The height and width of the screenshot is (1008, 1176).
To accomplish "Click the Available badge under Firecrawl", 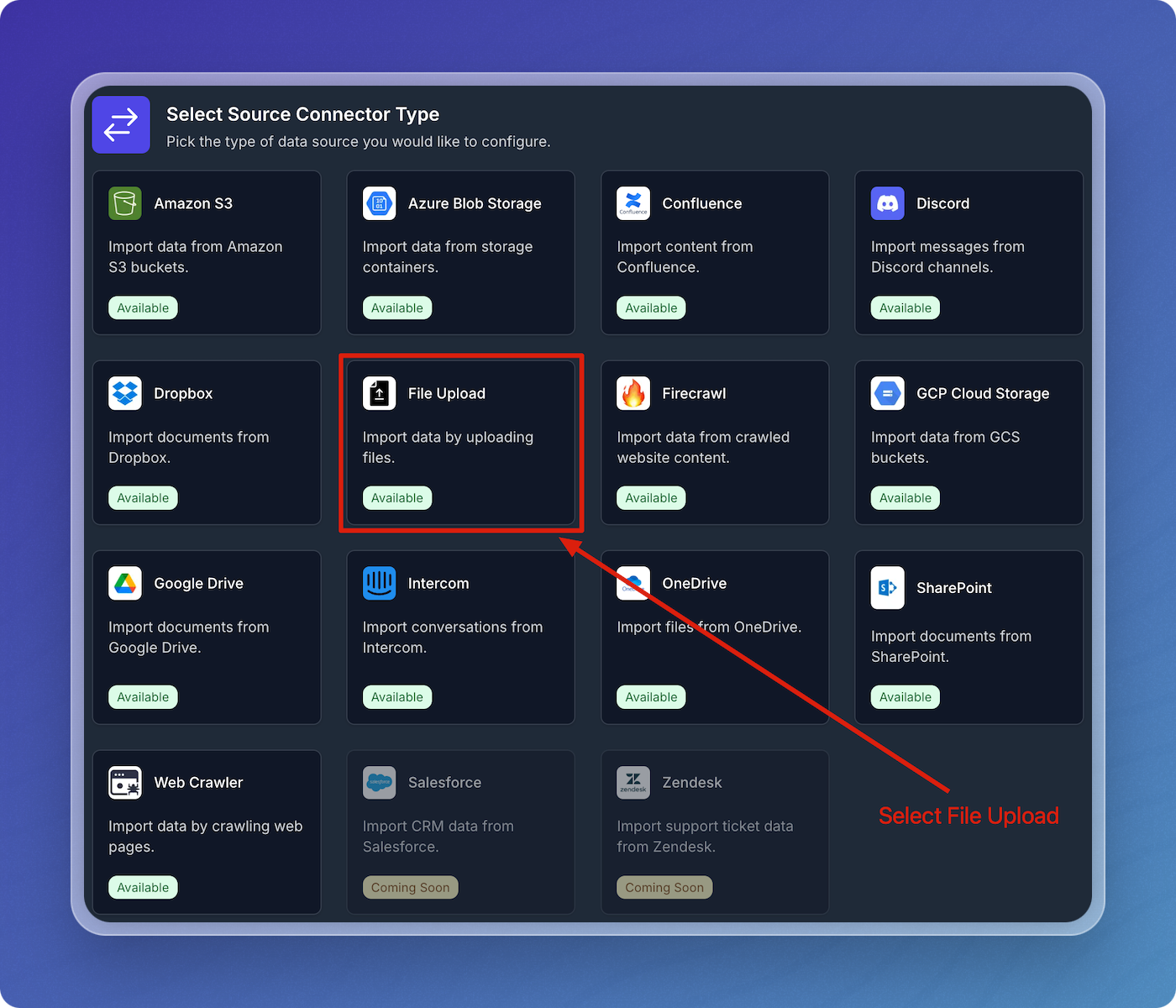I will (651, 498).
